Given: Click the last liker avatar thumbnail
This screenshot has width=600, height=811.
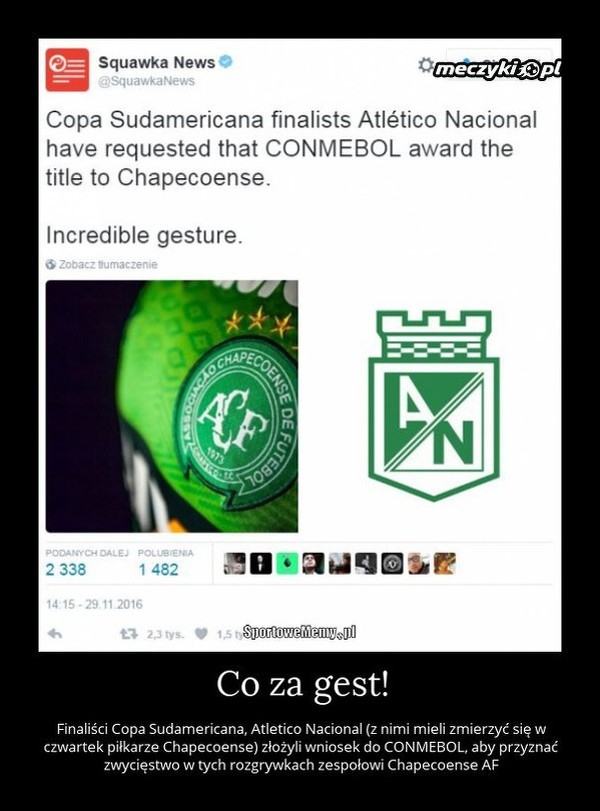Looking at the screenshot, I should [445, 563].
